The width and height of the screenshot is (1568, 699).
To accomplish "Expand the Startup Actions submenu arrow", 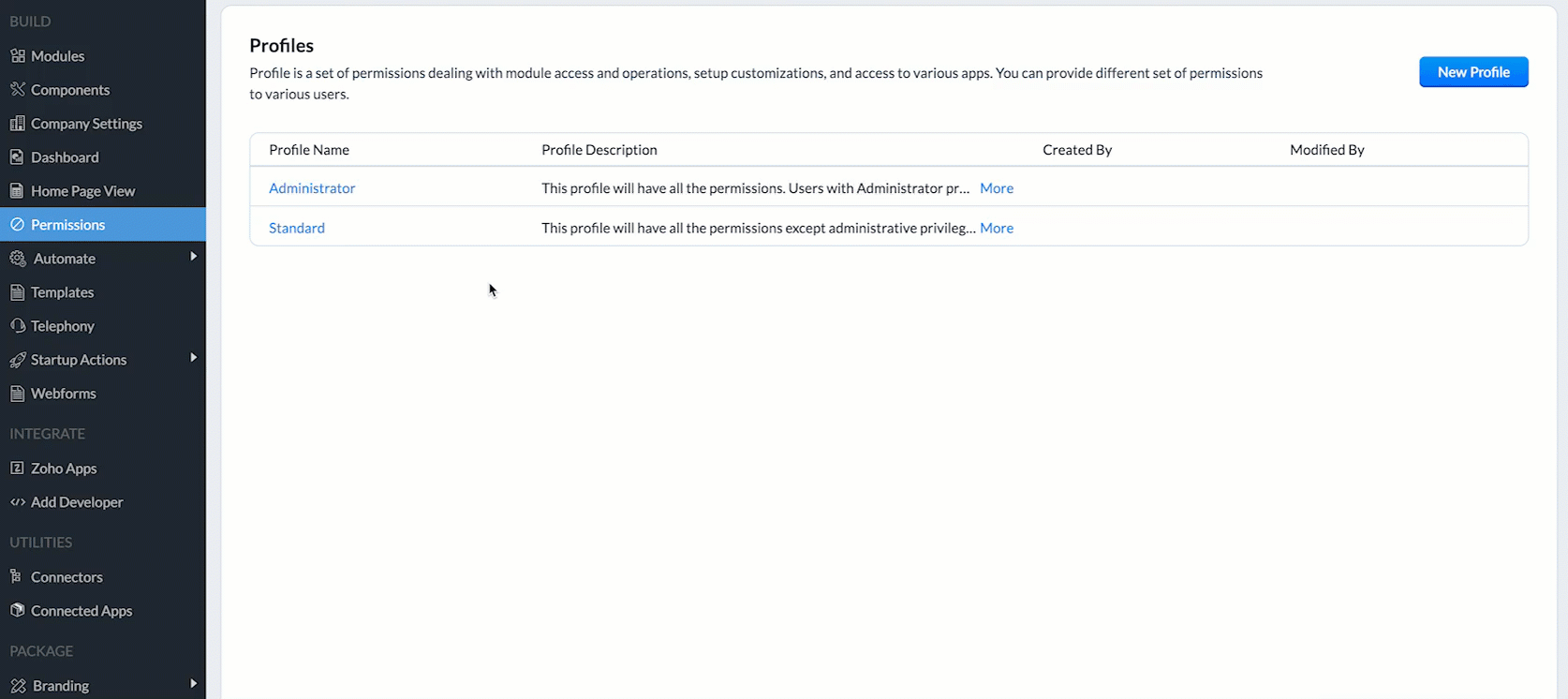I will pyautogui.click(x=193, y=358).
